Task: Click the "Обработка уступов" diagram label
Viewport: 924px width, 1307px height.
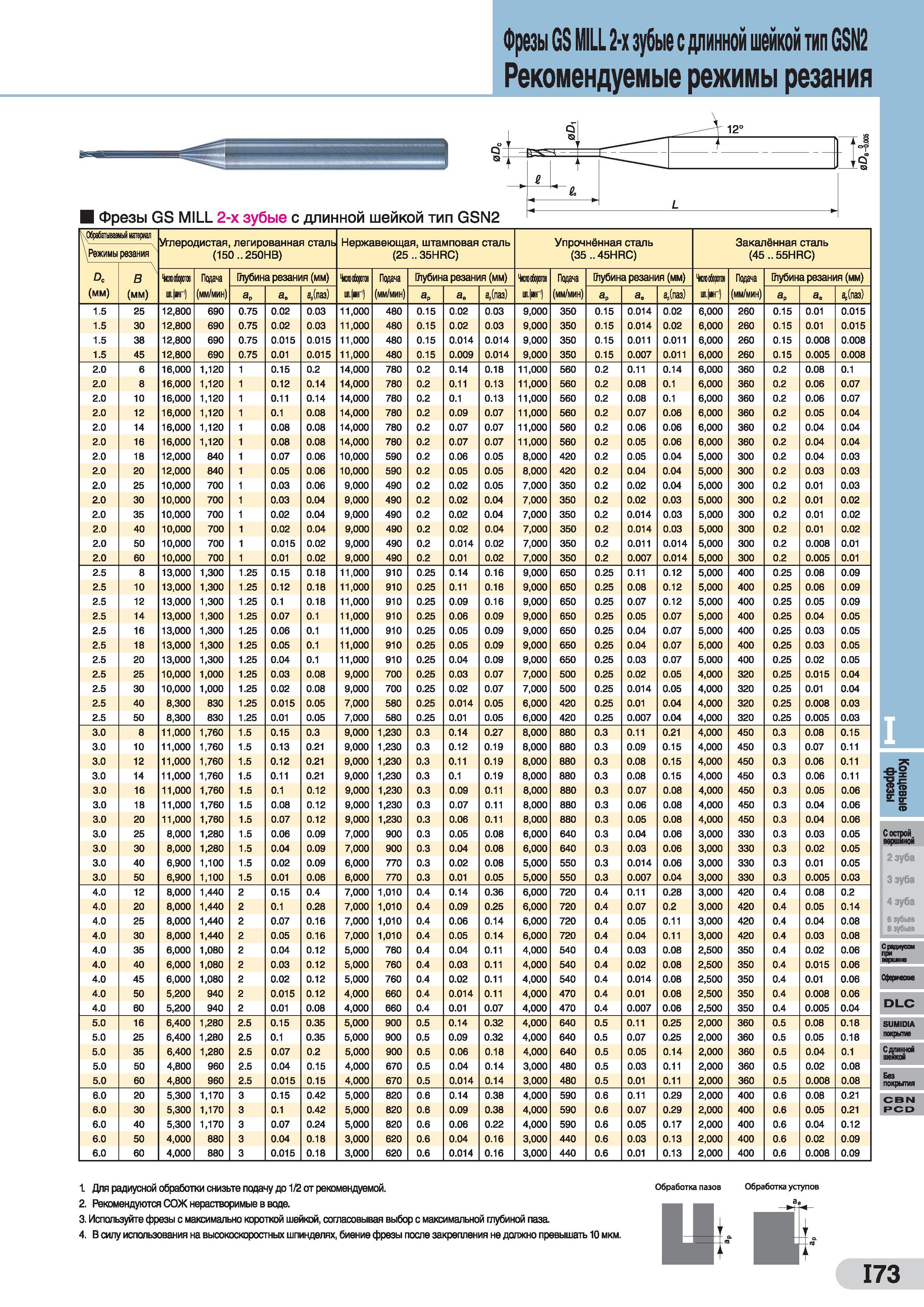Action: click(x=782, y=1186)
